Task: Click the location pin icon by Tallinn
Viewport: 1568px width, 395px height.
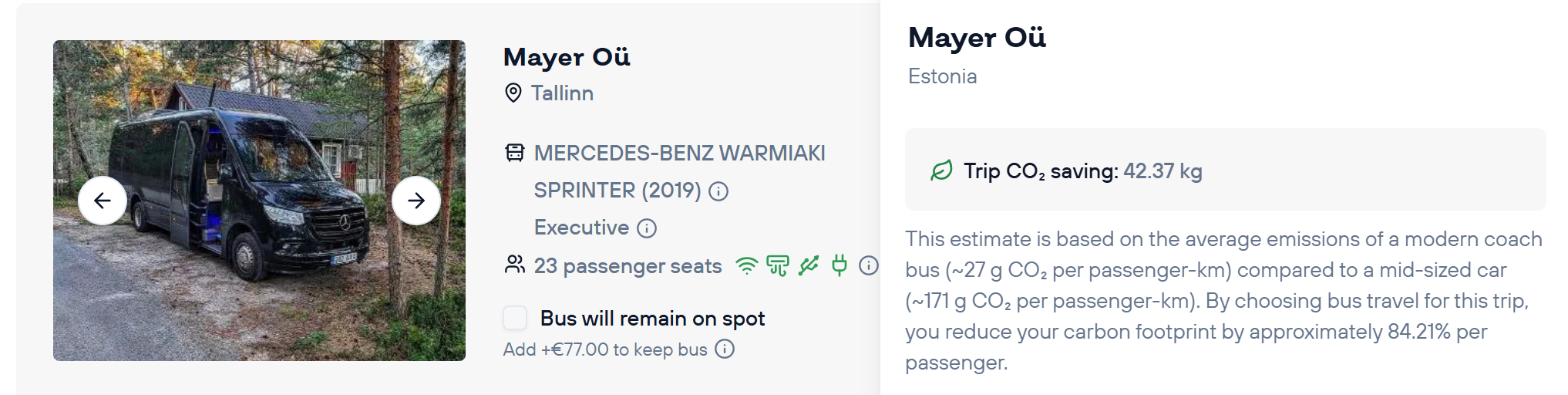Action: [x=513, y=93]
